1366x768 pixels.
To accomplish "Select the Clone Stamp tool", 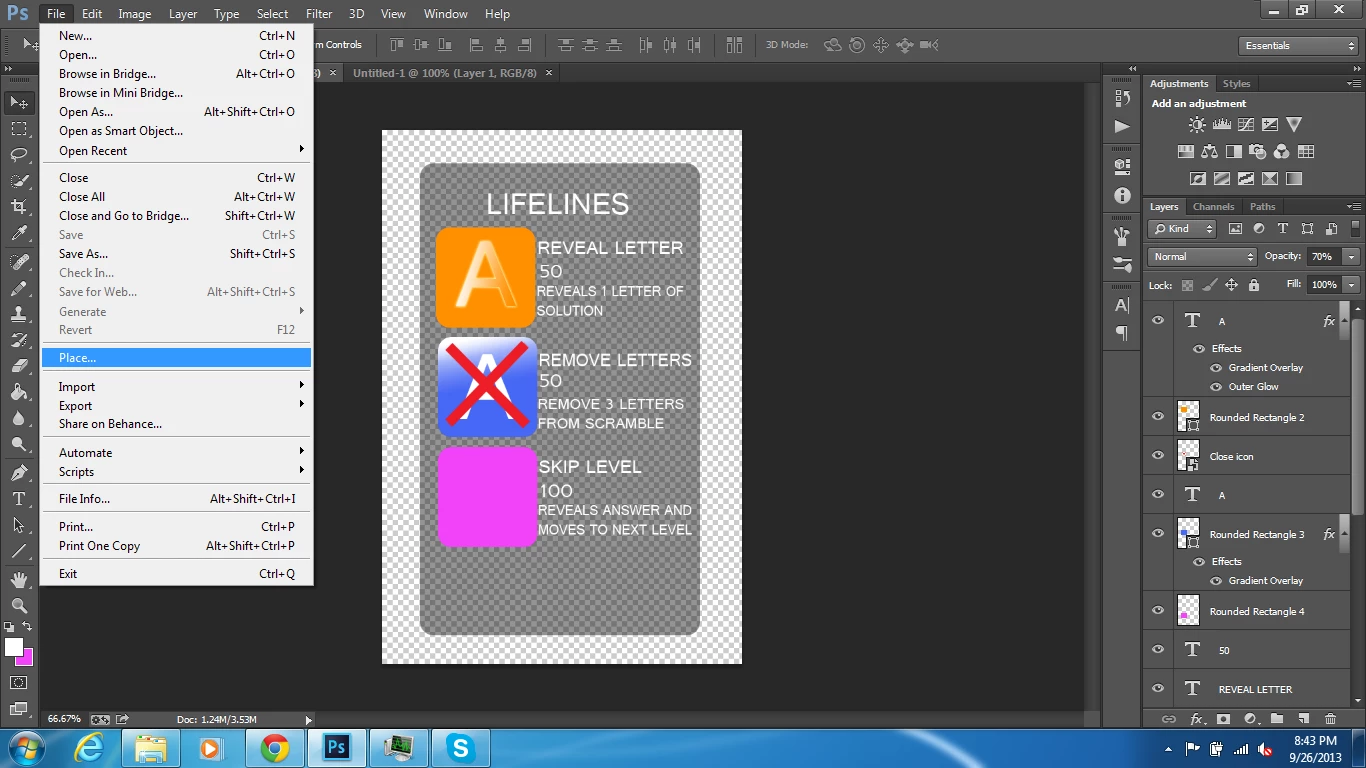I will [x=19, y=314].
